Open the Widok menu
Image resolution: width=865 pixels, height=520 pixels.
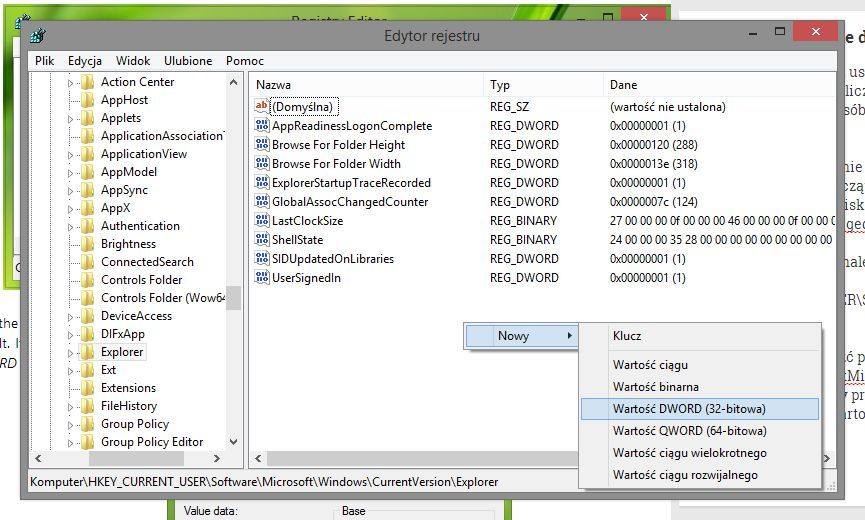pos(132,61)
